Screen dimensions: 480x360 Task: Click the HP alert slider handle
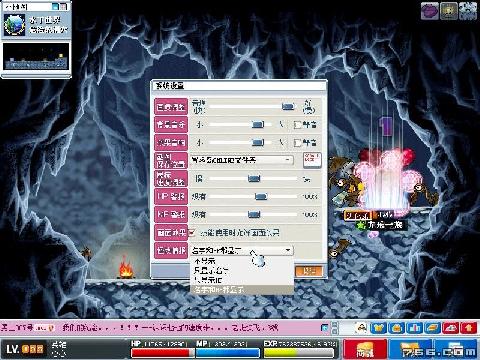point(261,196)
